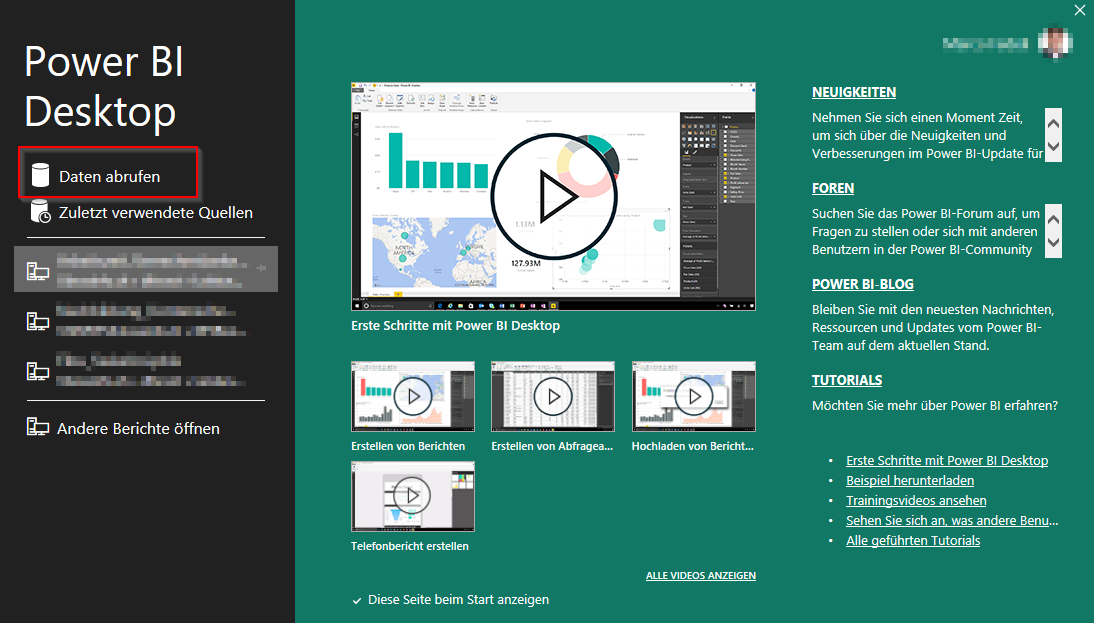Click the ALLE VIDEOS ANZEIGEN link
This screenshot has height=623, width=1094.
pos(700,576)
